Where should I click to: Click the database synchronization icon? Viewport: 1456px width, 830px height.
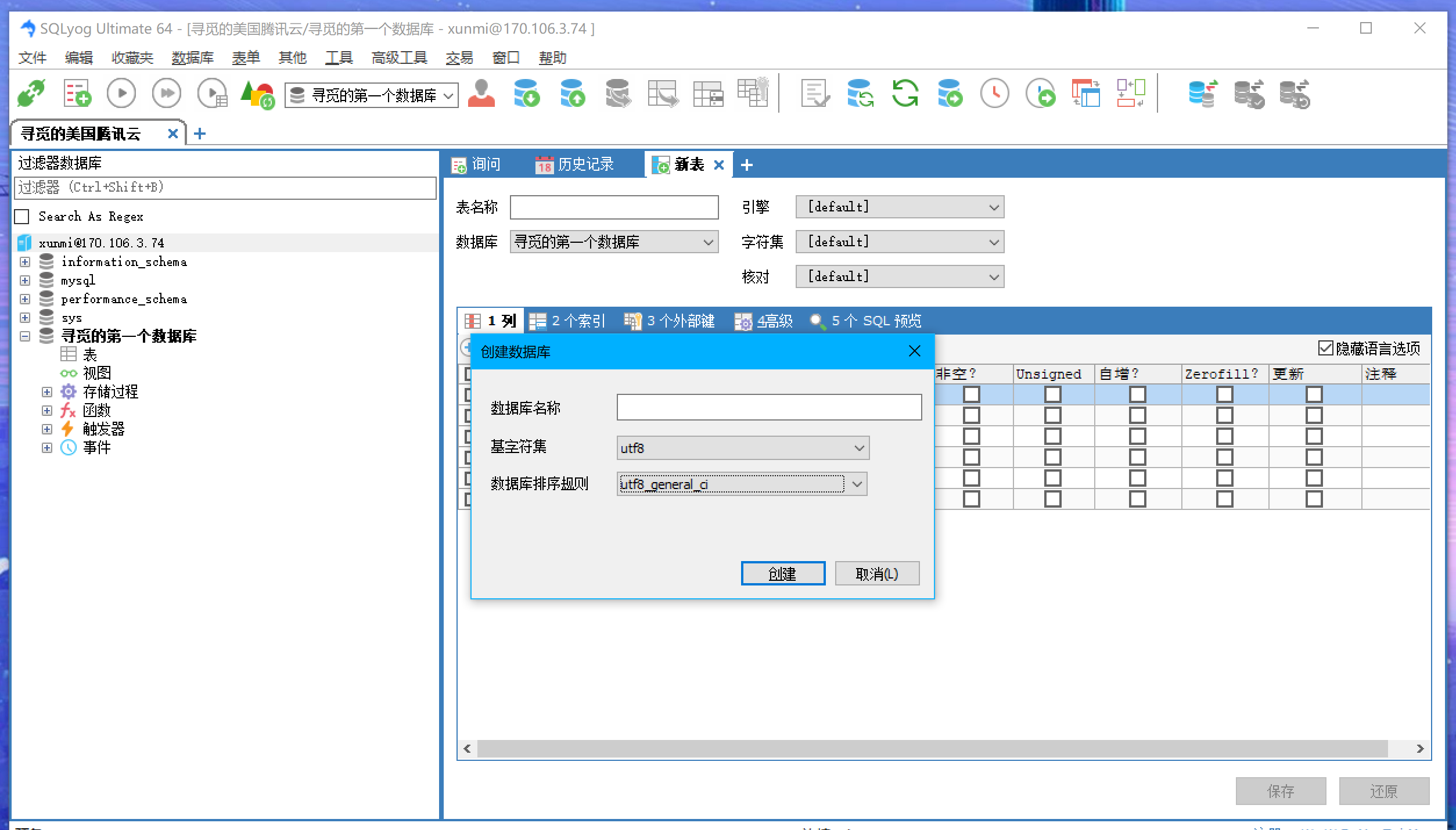pos(860,94)
